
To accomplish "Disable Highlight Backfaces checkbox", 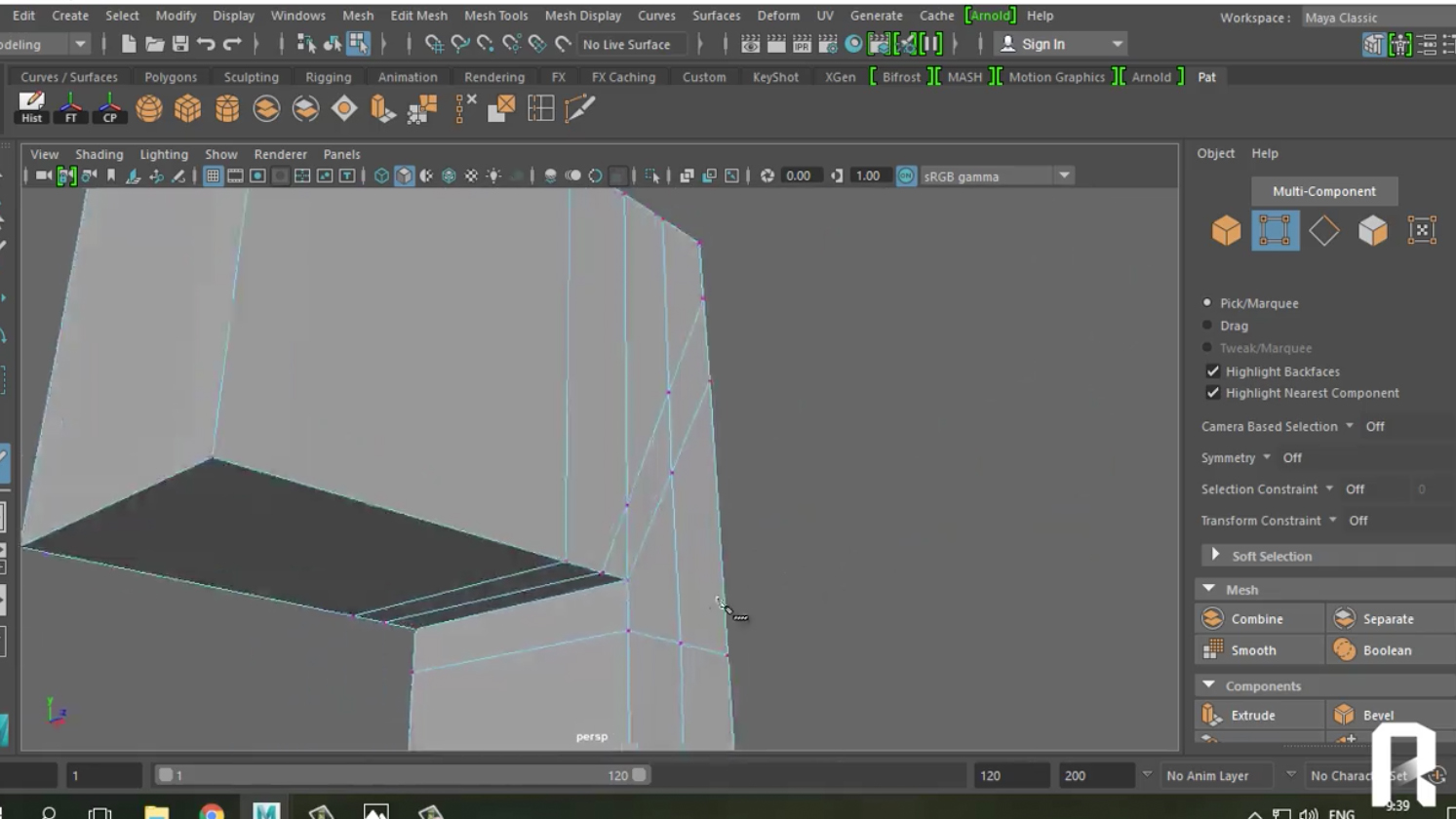I will 1213,371.
